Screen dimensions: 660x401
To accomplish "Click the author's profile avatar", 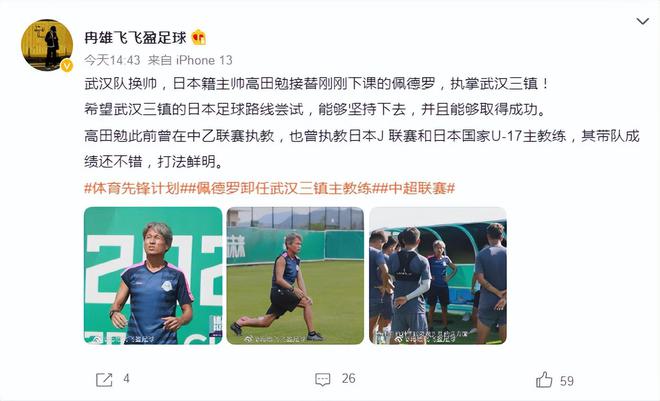I will point(47,45).
